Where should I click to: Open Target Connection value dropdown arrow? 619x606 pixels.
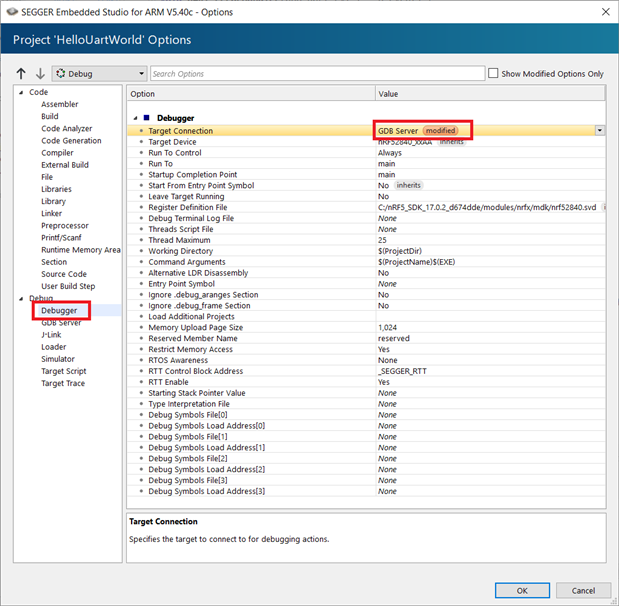point(599,131)
